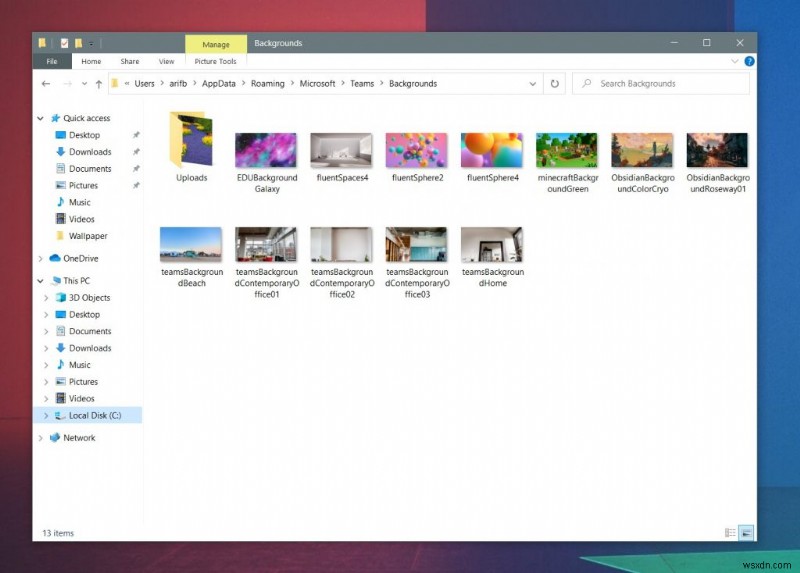The width and height of the screenshot is (800, 573).
Task: Open Documents under Quick access
Action: tap(90, 169)
